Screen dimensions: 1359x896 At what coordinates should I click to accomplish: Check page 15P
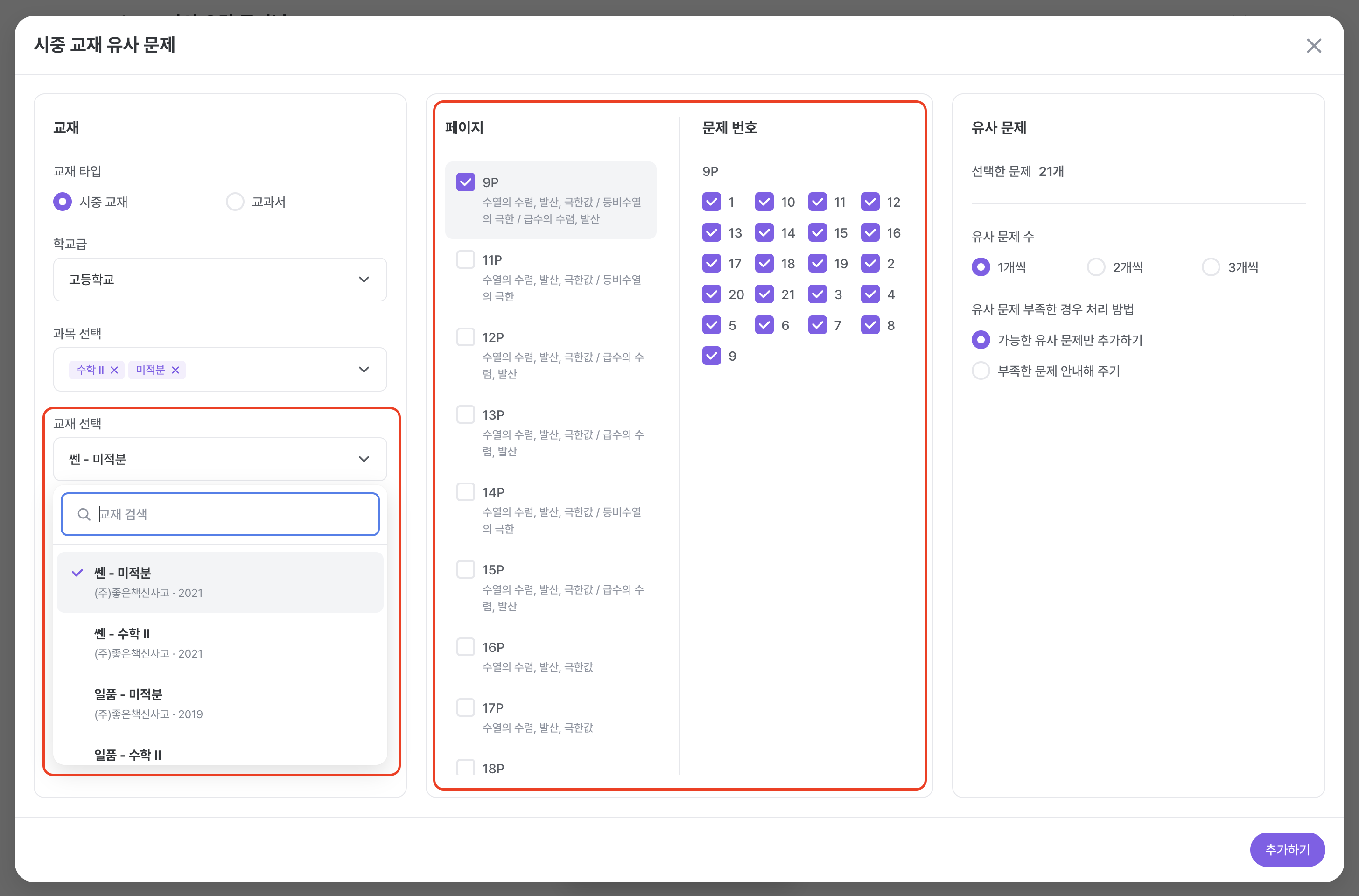(x=465, y=568)
